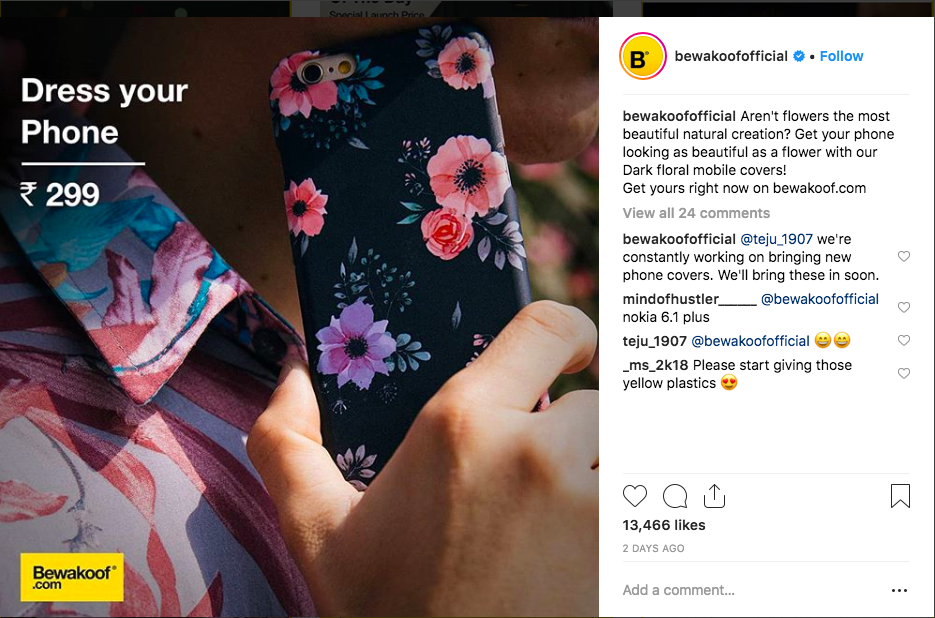Open the @teju_1907 mention link
This screenshot has width=935, height=618.
point(776,239)
